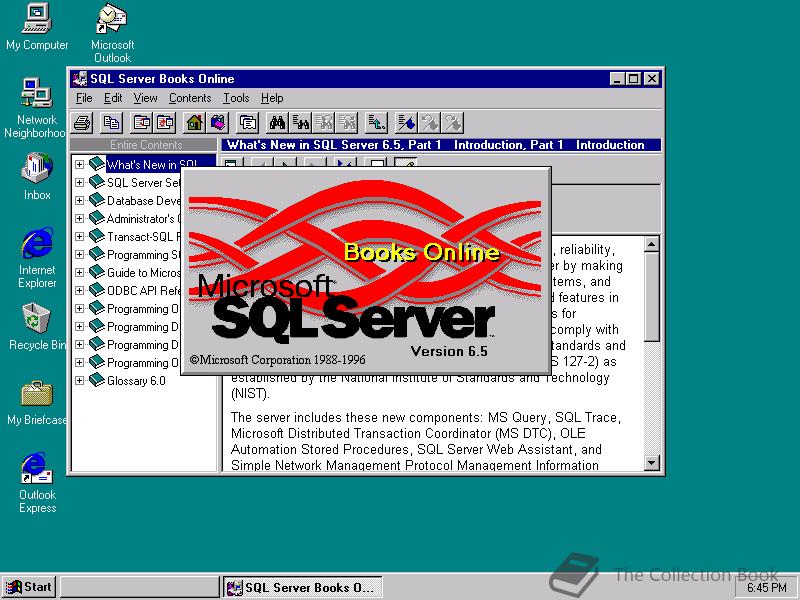800x600 pixels.
Task: Open the Contents menu
Action: click(x=190, y=98)
